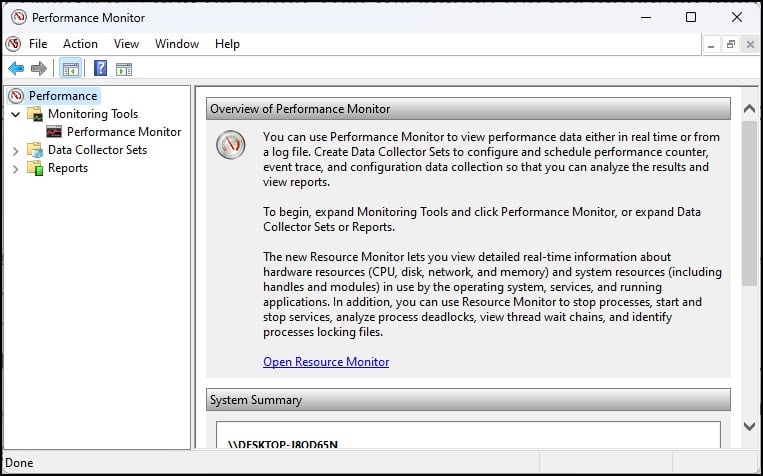Click the Back arrow toolbar icon

16,68
